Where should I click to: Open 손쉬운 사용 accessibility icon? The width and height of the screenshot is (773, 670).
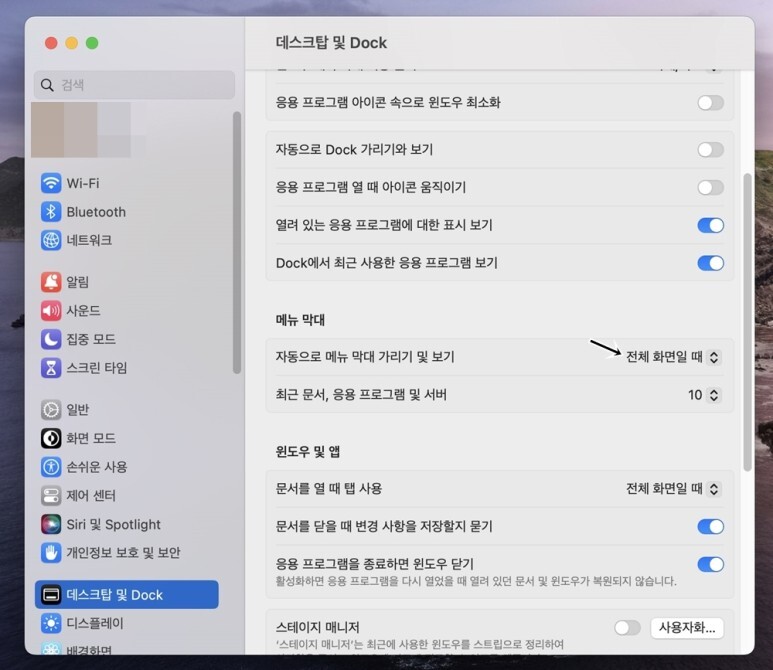click(51, 466)
